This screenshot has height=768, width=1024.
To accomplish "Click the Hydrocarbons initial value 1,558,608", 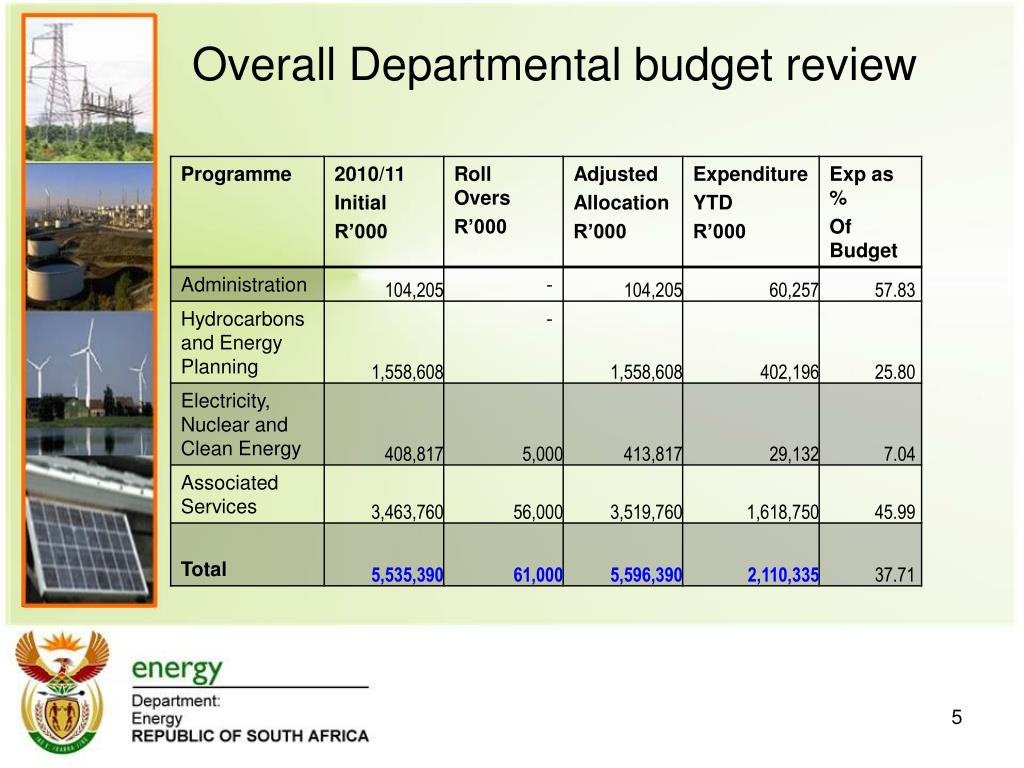I will pos(408,372).
